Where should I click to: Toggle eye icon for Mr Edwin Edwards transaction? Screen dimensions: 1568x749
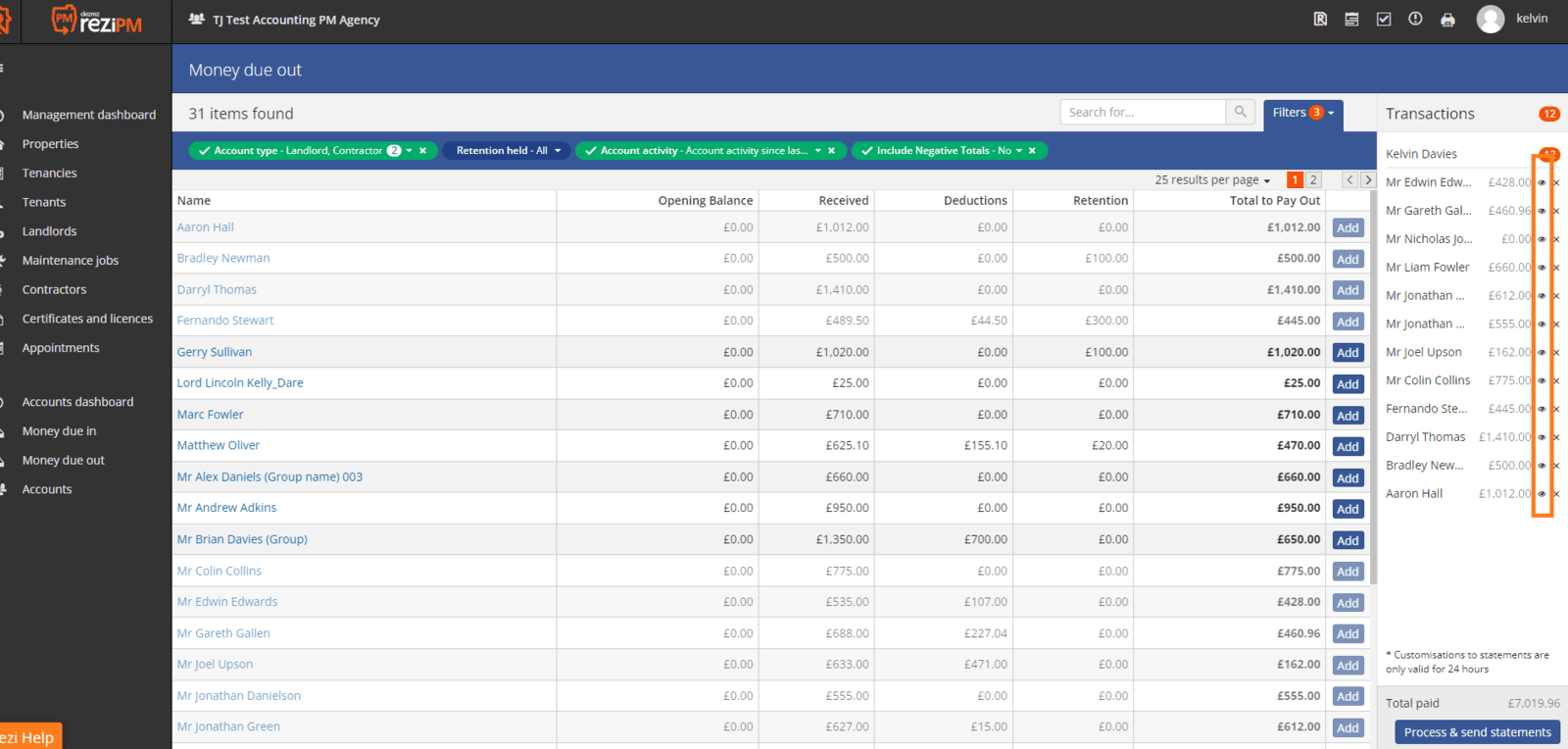[1542, 183]
